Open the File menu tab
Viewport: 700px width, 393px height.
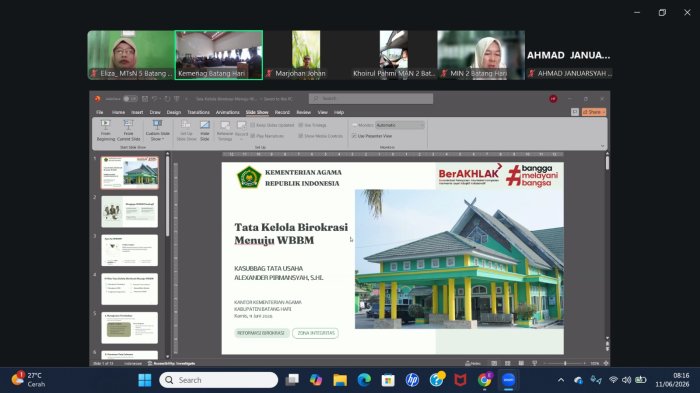pyautogui.click(x=100, y=112)
